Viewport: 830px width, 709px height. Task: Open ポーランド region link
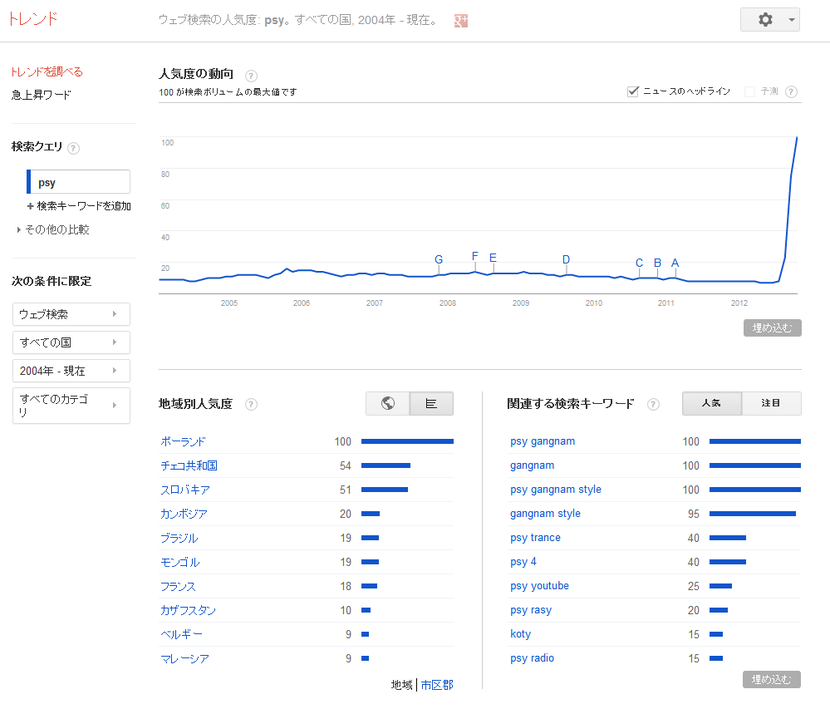point(183,442)
